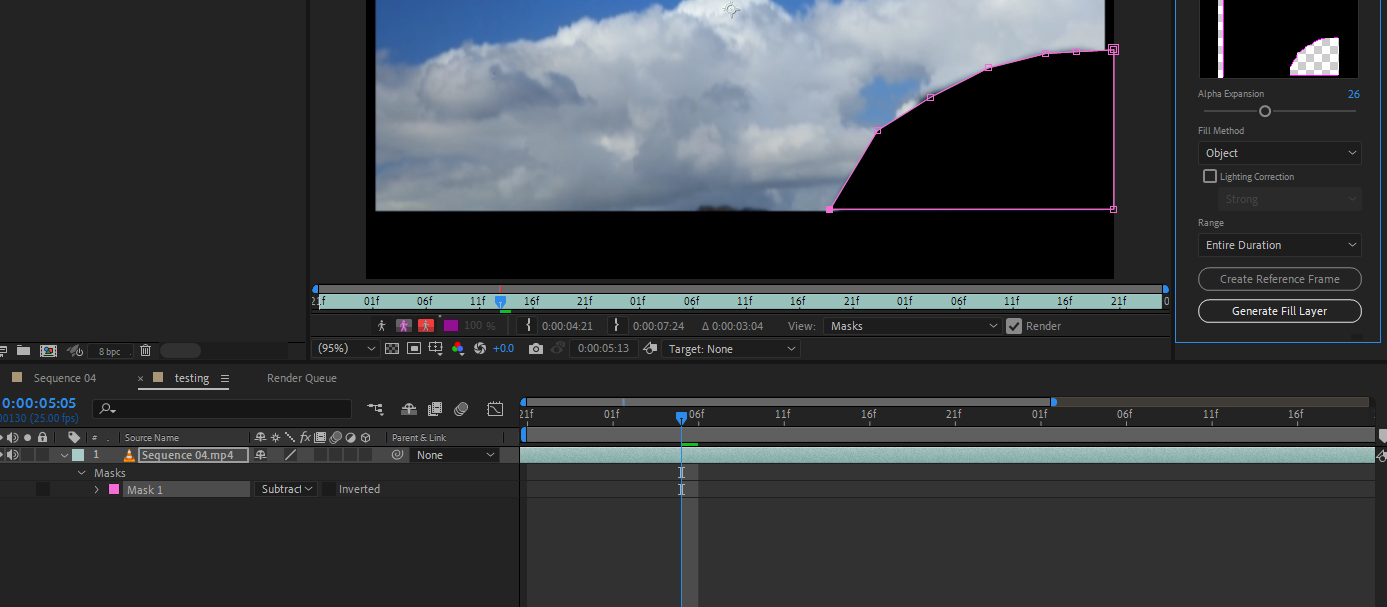This screenshot has width=1387, height=607.
Task: Change Mask 1 mode from Subtract
Action: click(285, 489)
